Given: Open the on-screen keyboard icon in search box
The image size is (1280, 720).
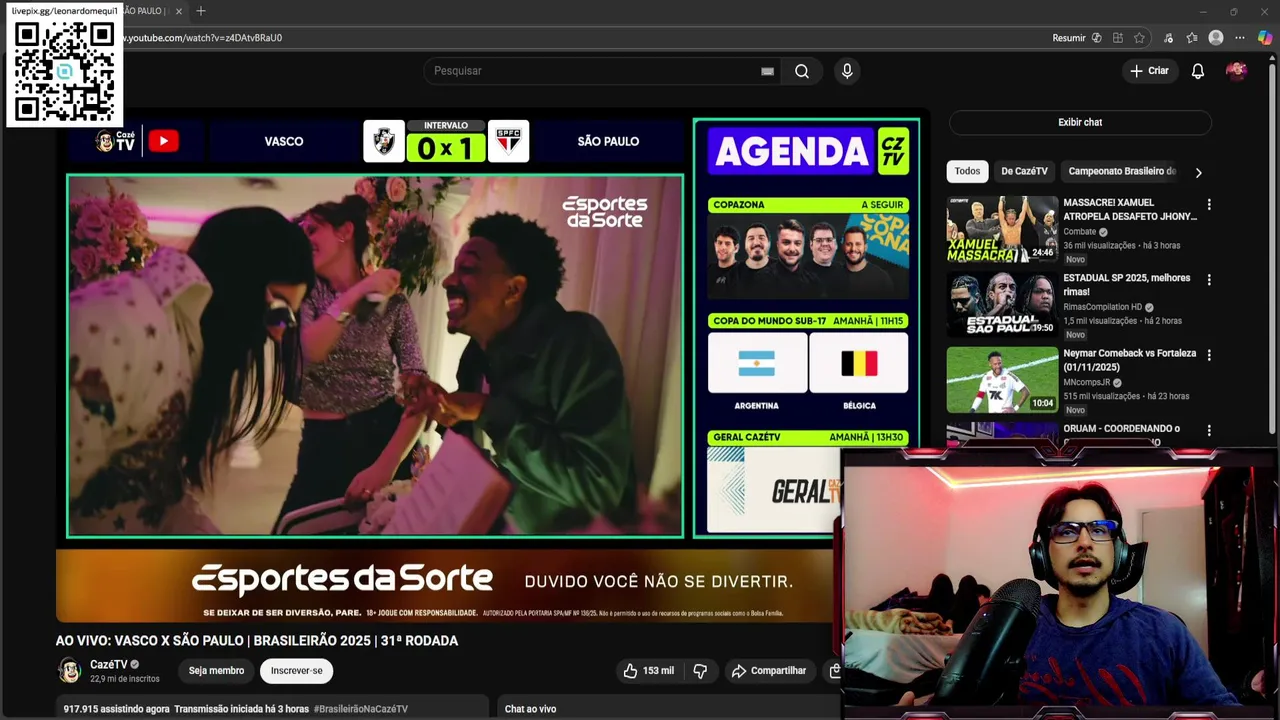Looking at the screenshot, I should (x=767, y=71).
